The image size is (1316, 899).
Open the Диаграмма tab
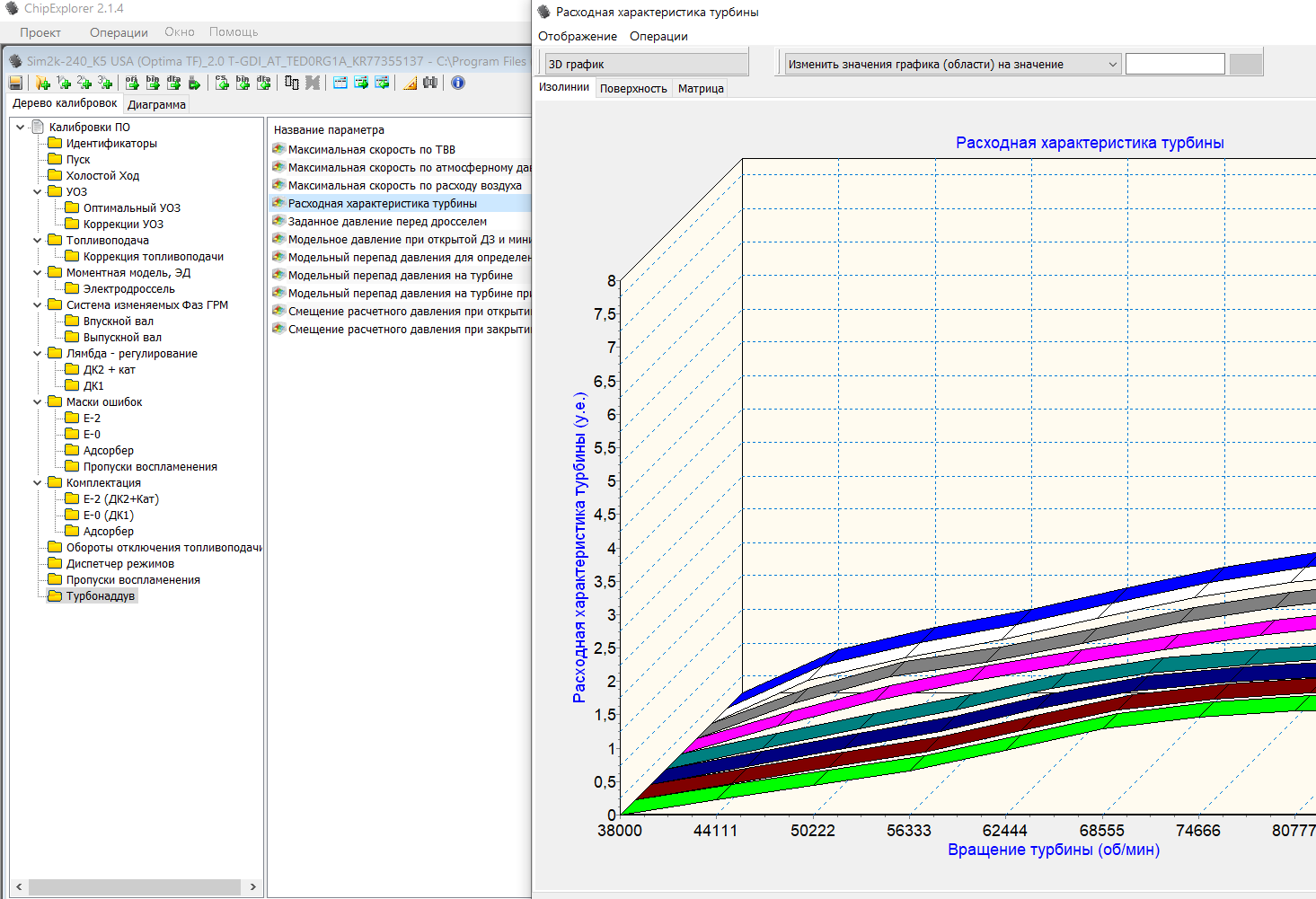(156, 105)
